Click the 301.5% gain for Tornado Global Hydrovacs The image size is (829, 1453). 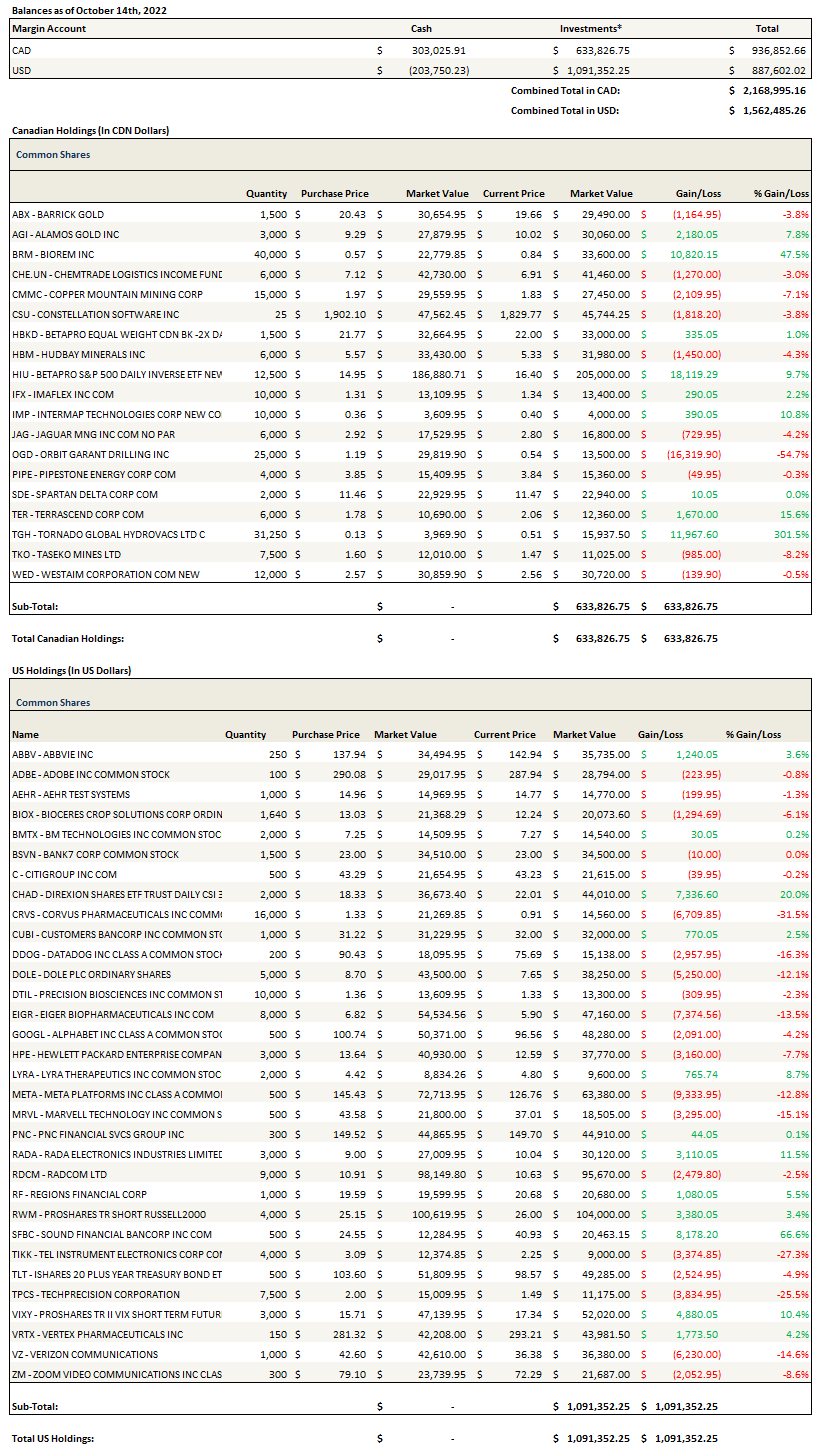[x=791, y=534]
